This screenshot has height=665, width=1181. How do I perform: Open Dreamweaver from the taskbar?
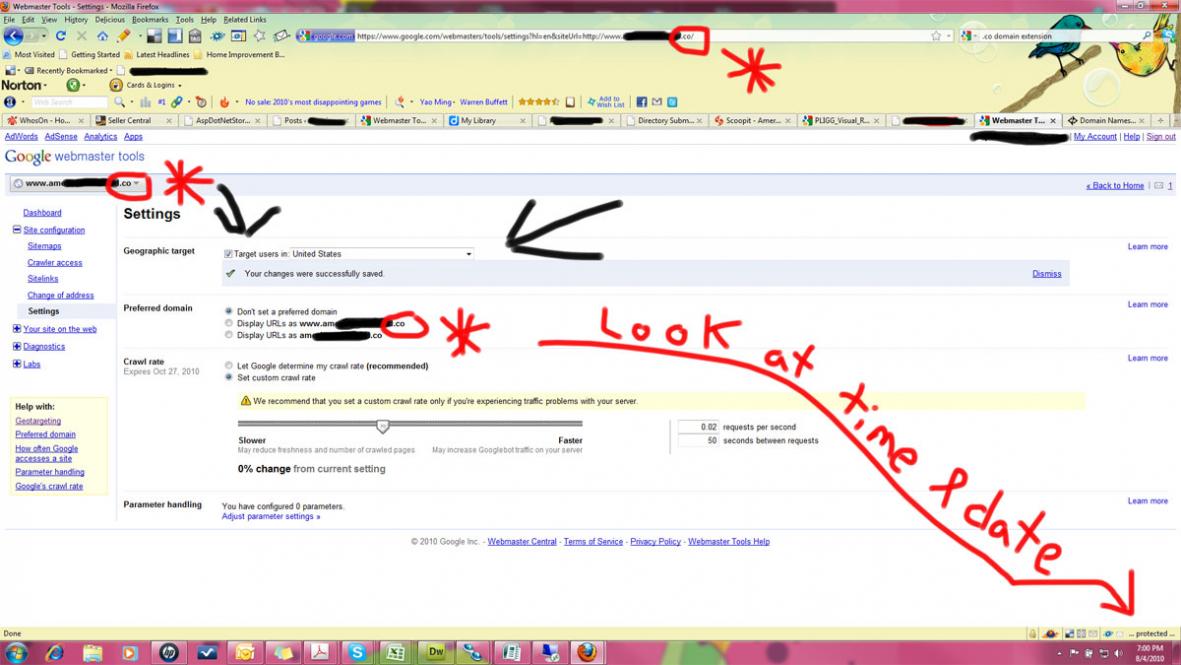pyautogui.click(x=435, y=652)
